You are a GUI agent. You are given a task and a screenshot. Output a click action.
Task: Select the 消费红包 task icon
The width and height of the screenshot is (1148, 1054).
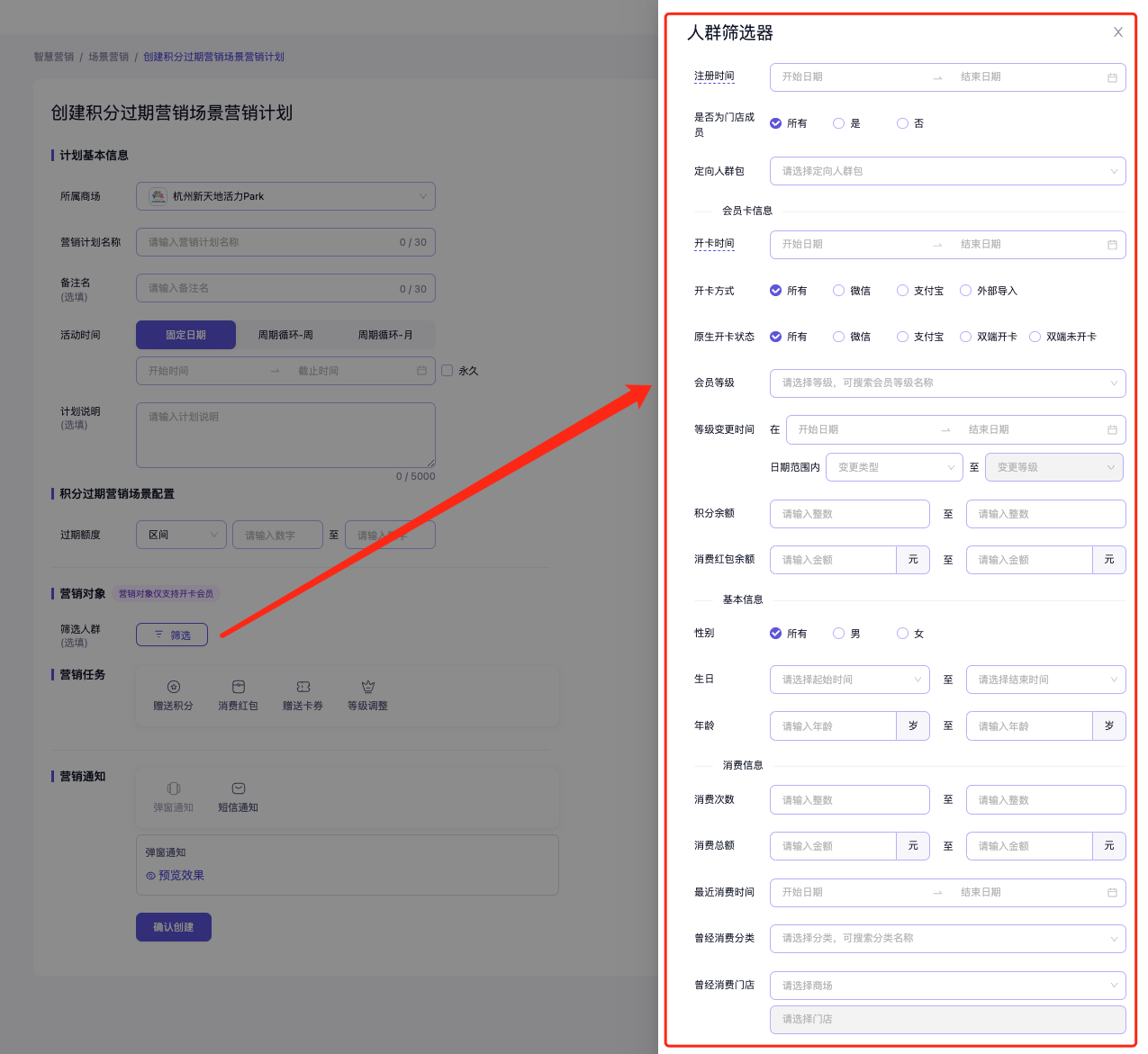(x=239, y=687)
